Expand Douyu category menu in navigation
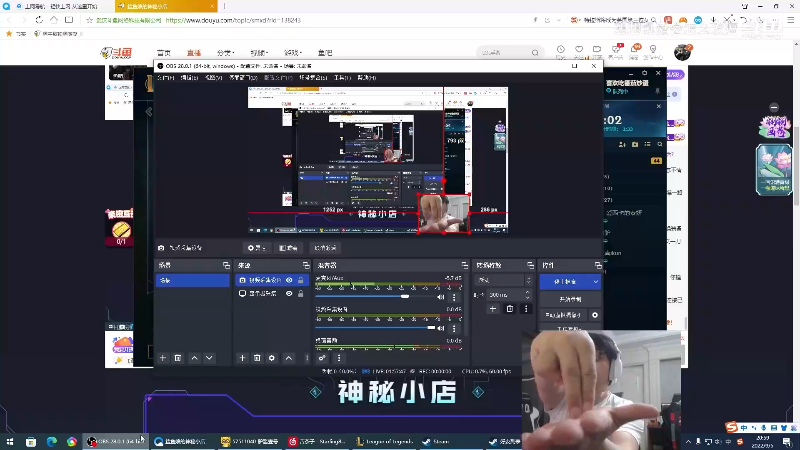 pos(226,53)
